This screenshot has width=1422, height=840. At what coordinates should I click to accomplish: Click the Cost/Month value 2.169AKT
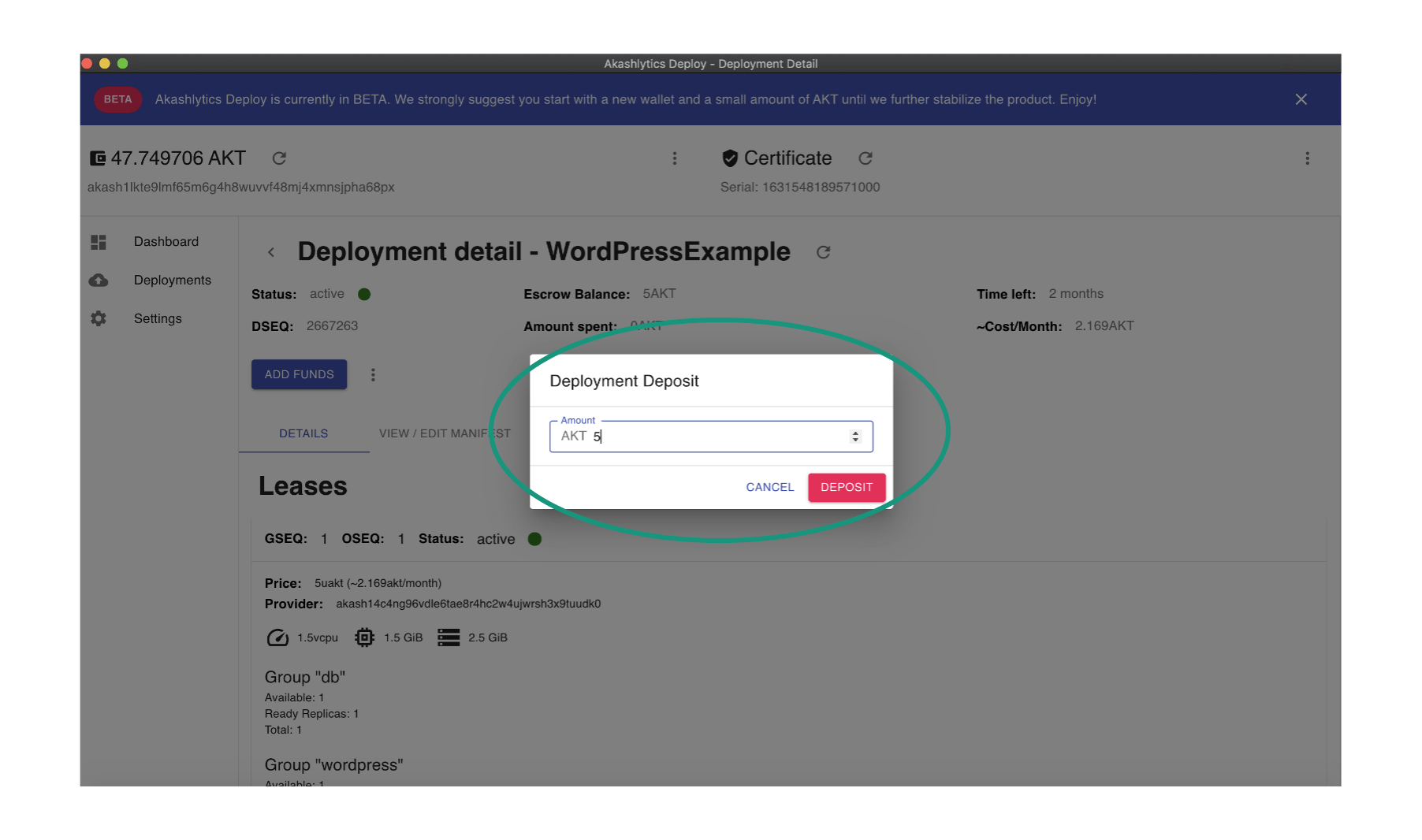click(x=1104, y=326)
